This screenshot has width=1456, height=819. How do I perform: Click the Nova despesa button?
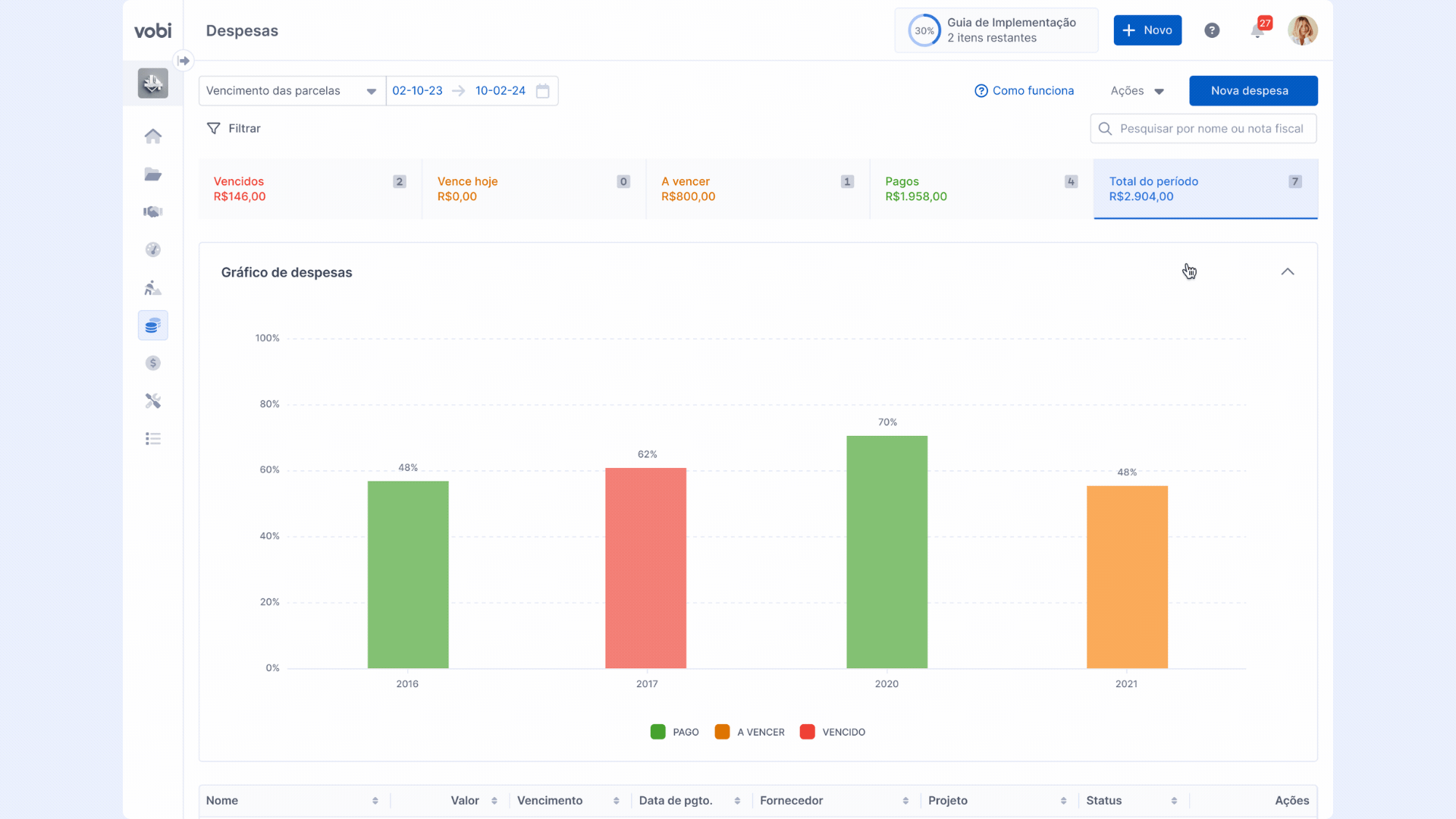pos(1252,91)
